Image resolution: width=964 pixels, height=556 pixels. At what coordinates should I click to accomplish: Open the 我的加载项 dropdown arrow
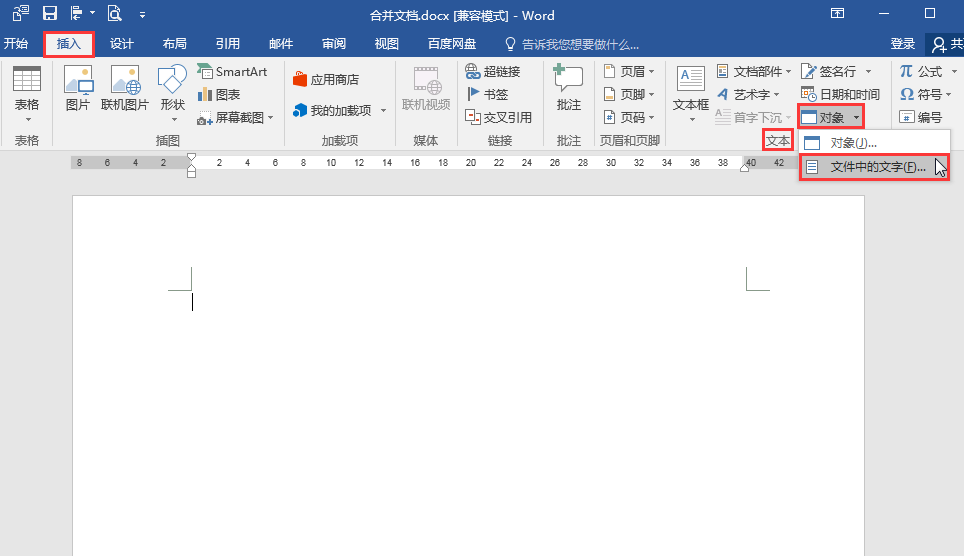coord(383,111)
